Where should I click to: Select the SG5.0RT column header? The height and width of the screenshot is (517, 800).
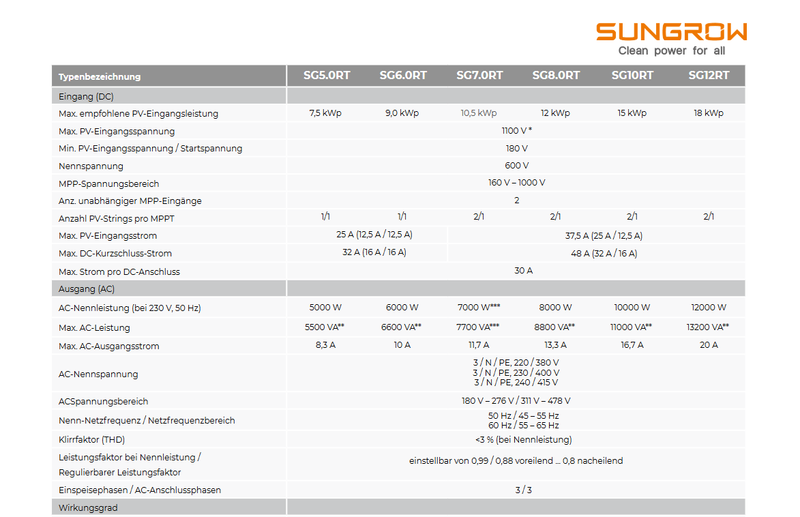[x=325, y=76]
